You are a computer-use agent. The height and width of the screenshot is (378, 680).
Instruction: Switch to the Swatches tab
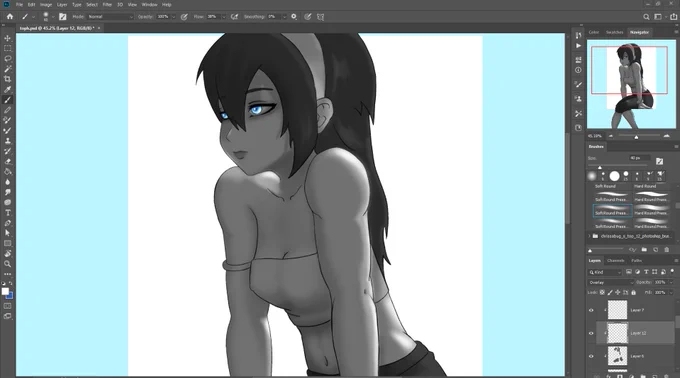[x=614, y=32]
